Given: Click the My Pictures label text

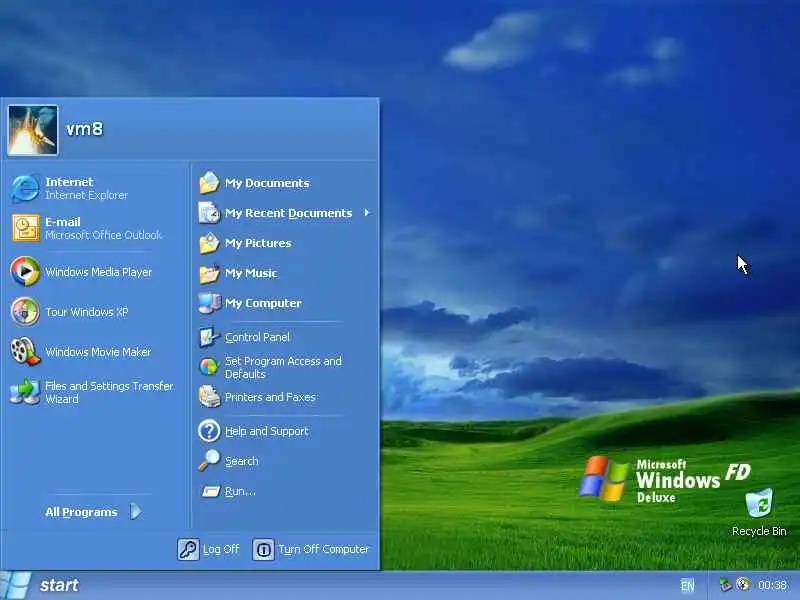Looking at the screenshot, I should coord(258,243).
